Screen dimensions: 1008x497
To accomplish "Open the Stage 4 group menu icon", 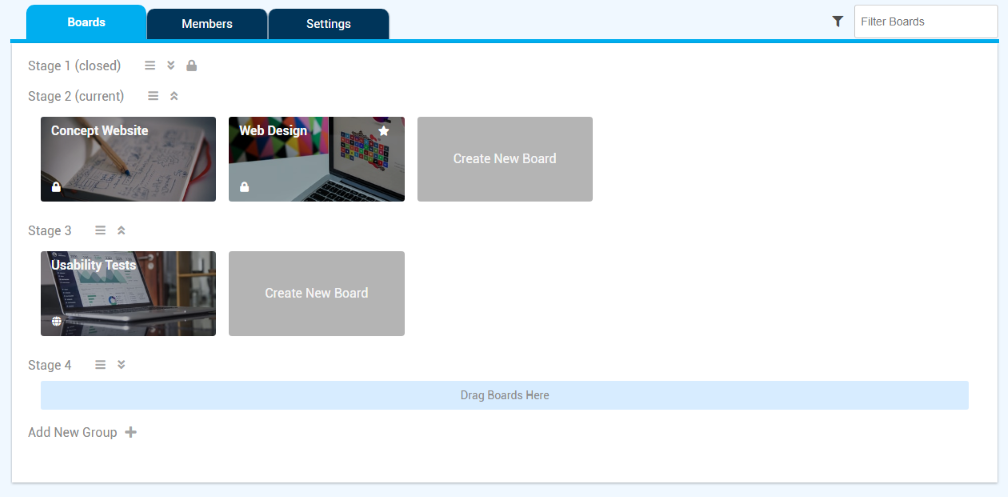I will pyautogui.click(x=100, y=365).
